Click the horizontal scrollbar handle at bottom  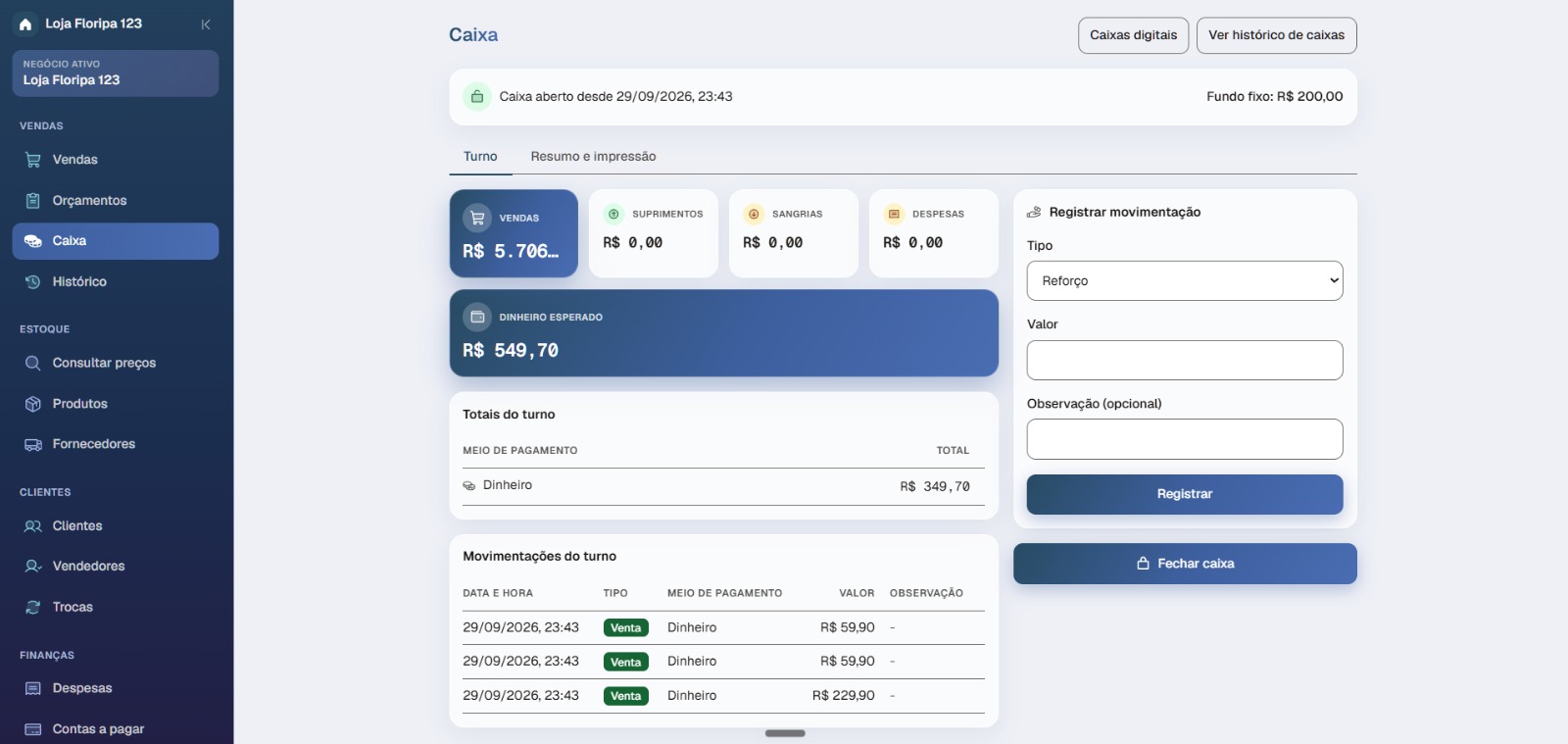click(785, 733)
